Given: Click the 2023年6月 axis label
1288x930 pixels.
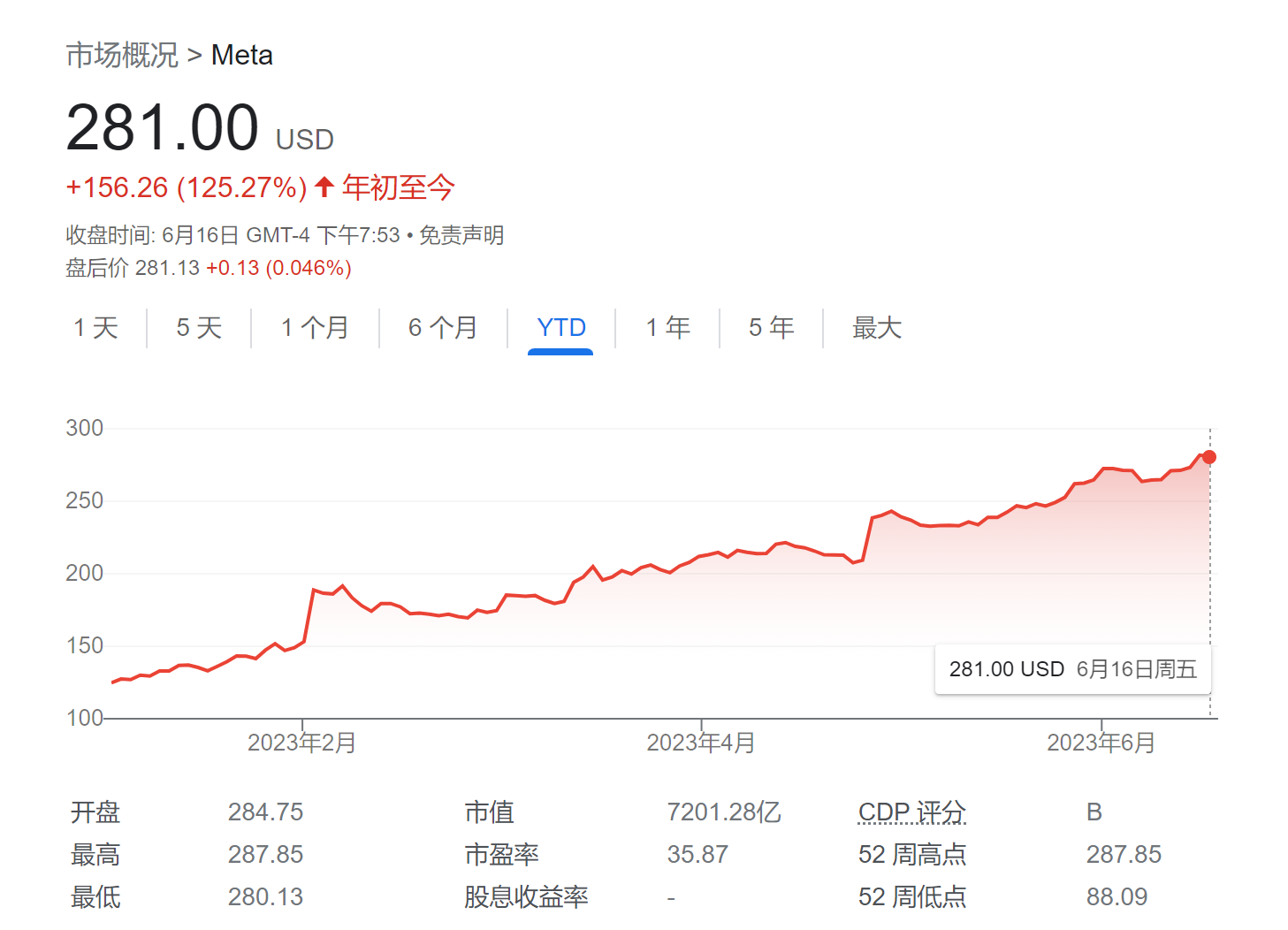Looking at the screenshot, I should point(1101,743).
